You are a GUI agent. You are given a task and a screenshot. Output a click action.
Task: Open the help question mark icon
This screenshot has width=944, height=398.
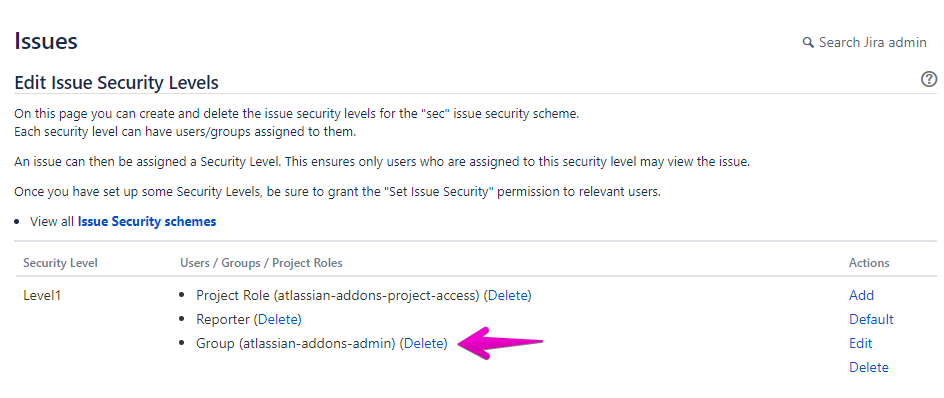coord(929,79)
